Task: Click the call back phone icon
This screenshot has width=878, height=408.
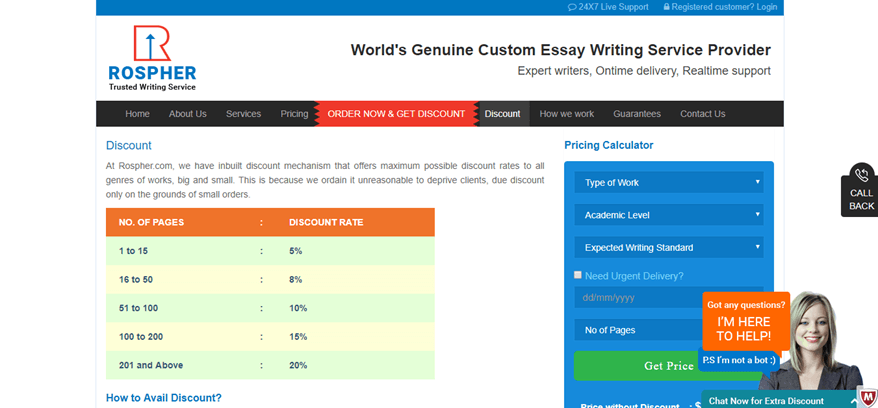Action: pyautogui.click(x=862, y=175)
